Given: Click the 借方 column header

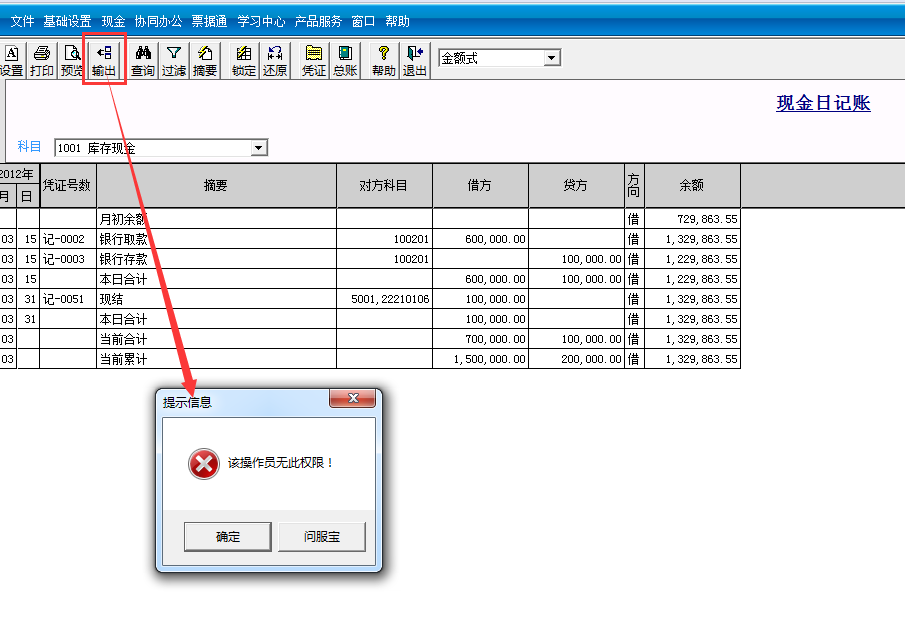Looking at the screenshot, I should click(480, 185).
